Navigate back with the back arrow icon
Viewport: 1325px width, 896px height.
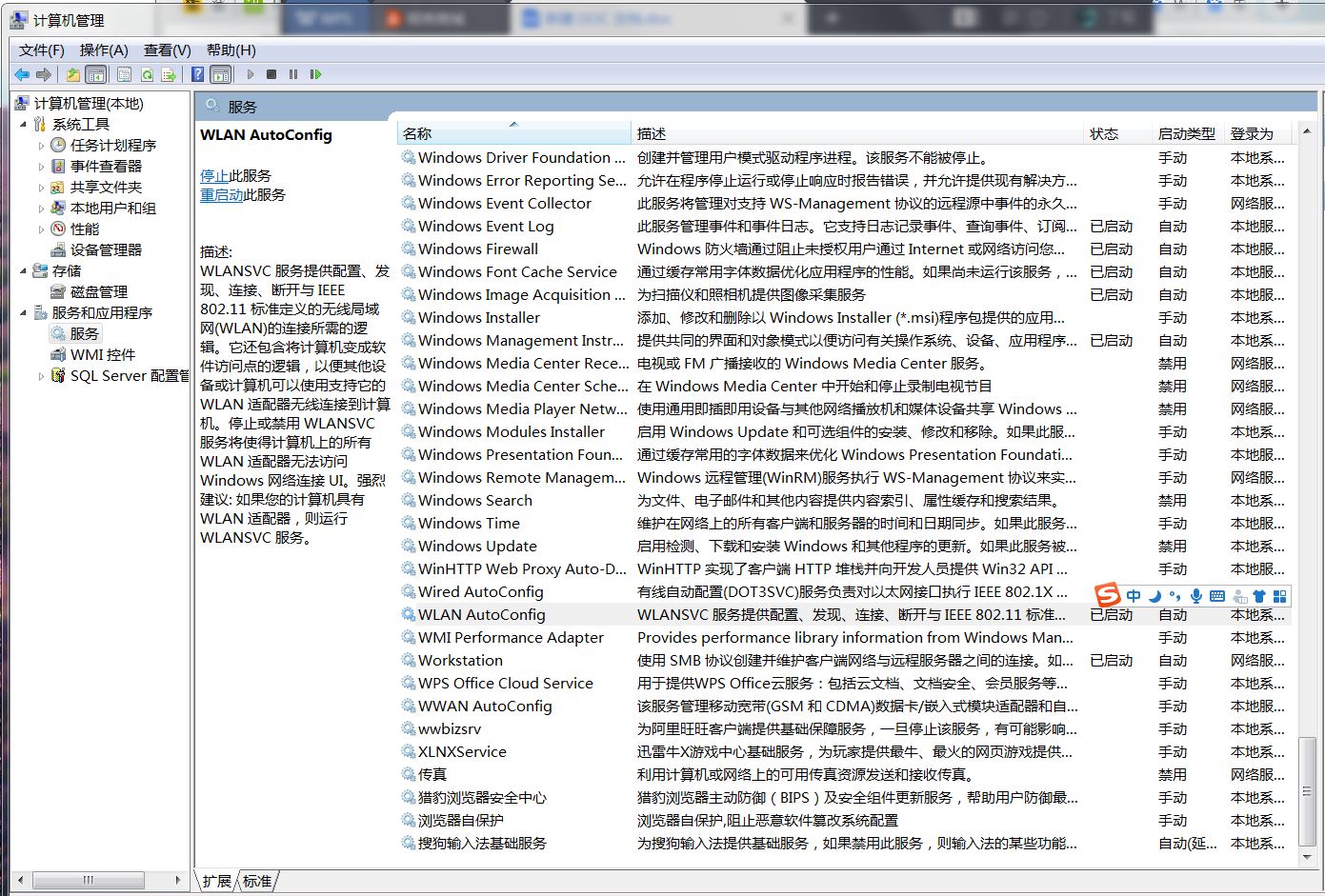coord(22,75)
